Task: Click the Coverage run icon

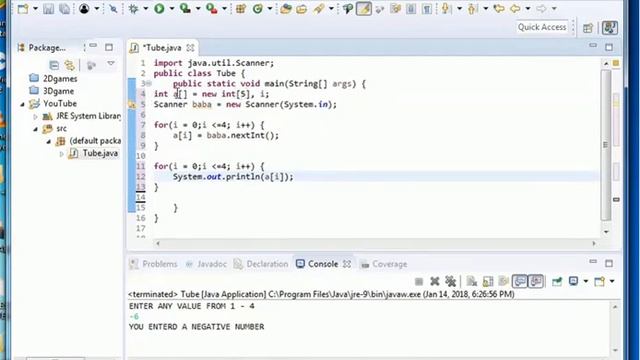Action: (x=186, y=9)
